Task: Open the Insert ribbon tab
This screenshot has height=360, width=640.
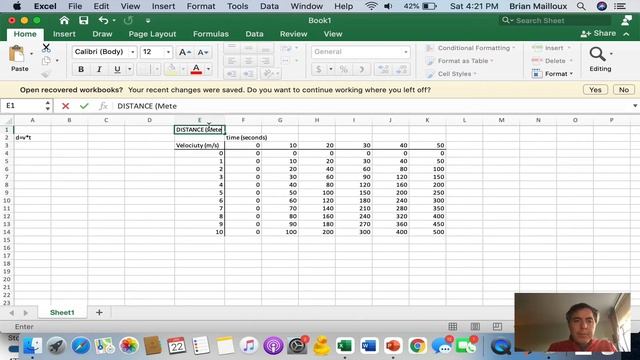Action: 64,34
